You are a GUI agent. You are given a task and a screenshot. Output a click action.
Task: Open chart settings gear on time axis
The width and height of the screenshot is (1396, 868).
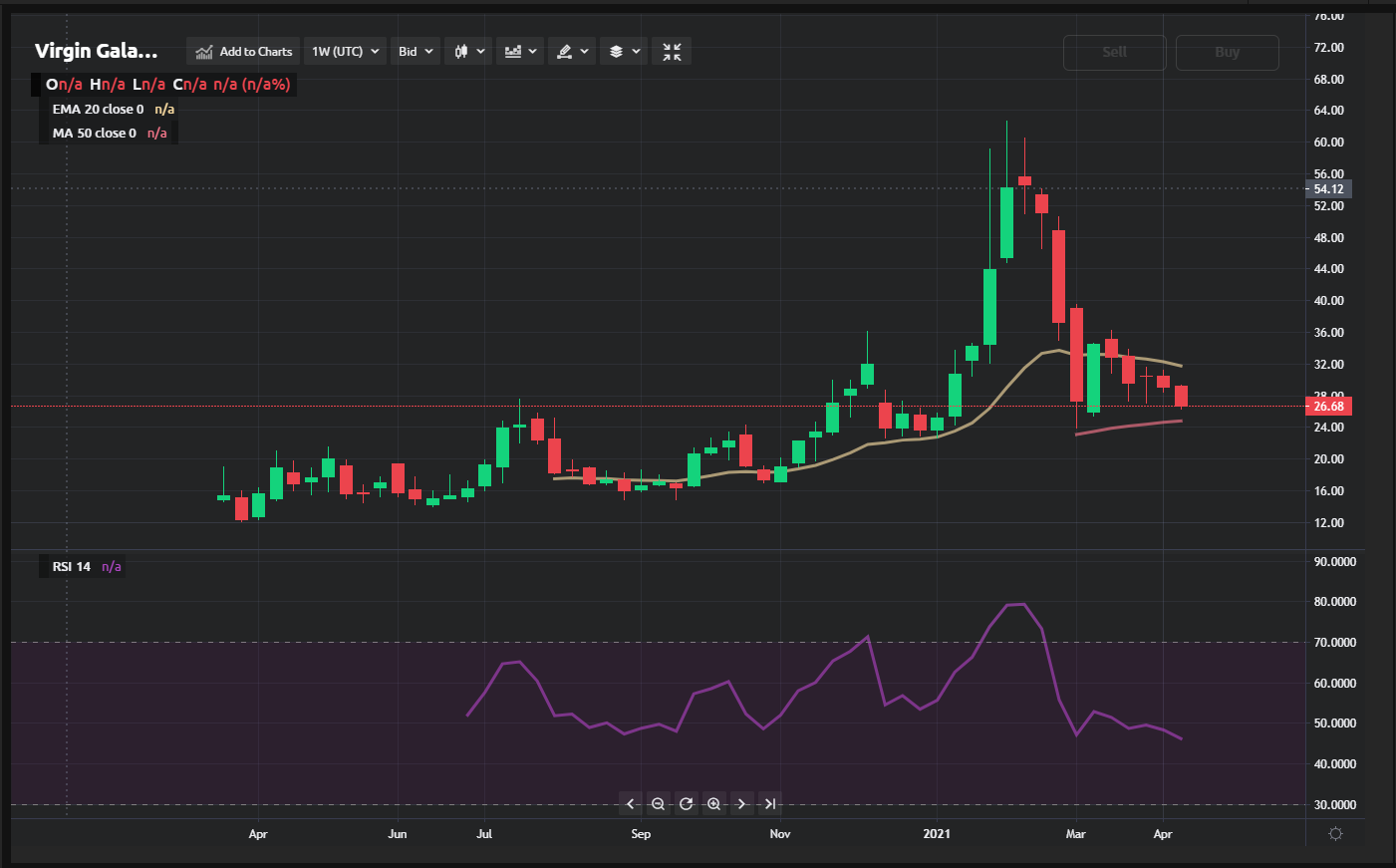pyautogui.click(x=1336, y=834)
